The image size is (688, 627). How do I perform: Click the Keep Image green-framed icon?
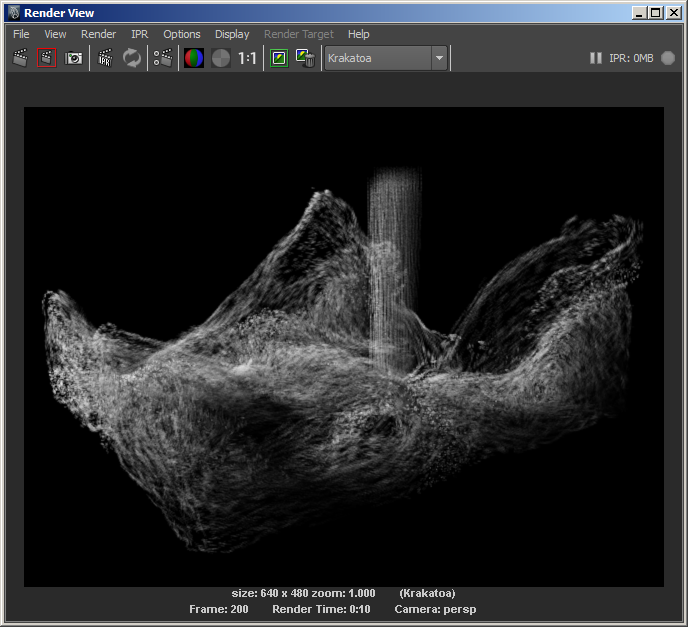(x=279, y=58)
